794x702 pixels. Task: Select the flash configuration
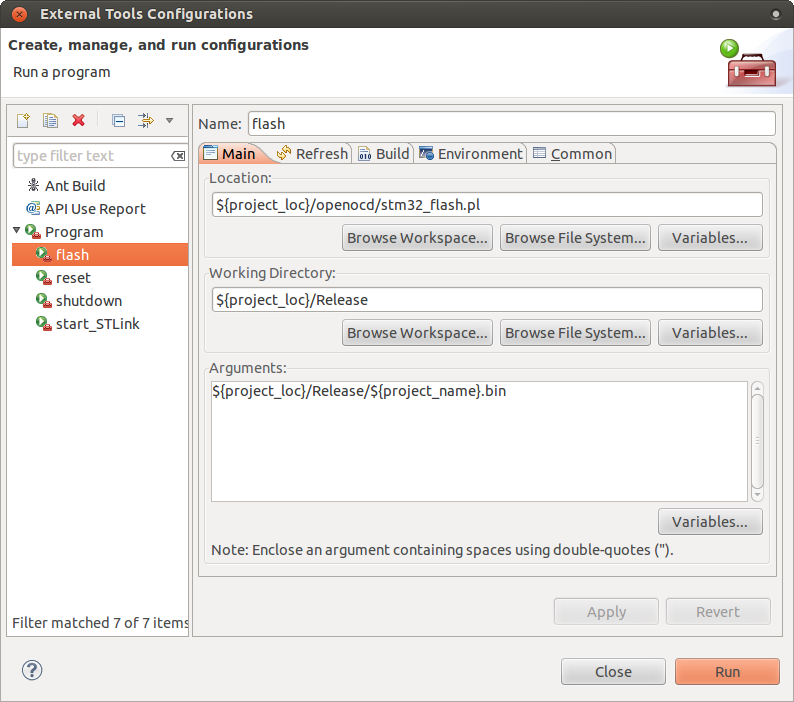click(100, 255)
